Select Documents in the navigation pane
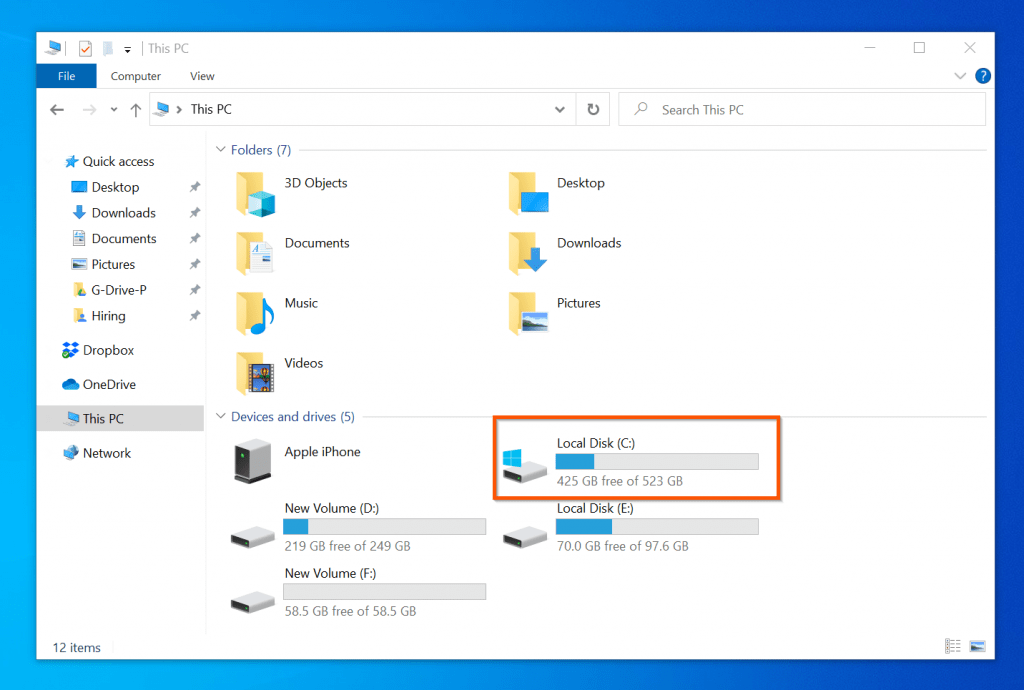Image resolution: width=1024 pixels, height=690 pixels. [123, 238]
